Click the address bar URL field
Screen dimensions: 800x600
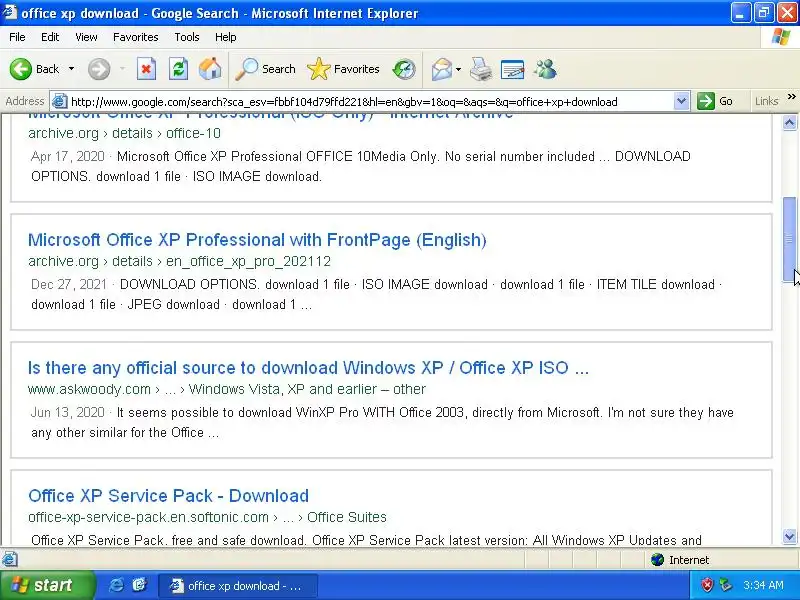pyautogui.click(x=370, y=102)
